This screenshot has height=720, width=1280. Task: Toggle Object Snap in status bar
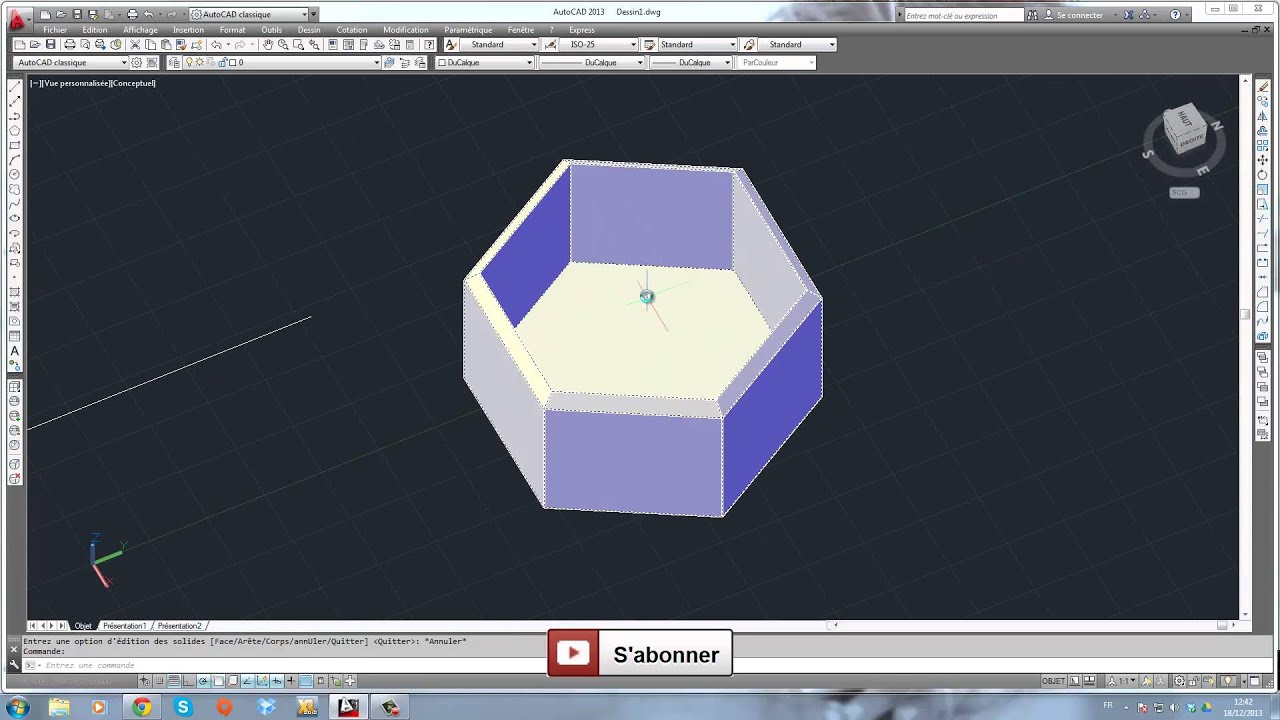coord(218,681)
